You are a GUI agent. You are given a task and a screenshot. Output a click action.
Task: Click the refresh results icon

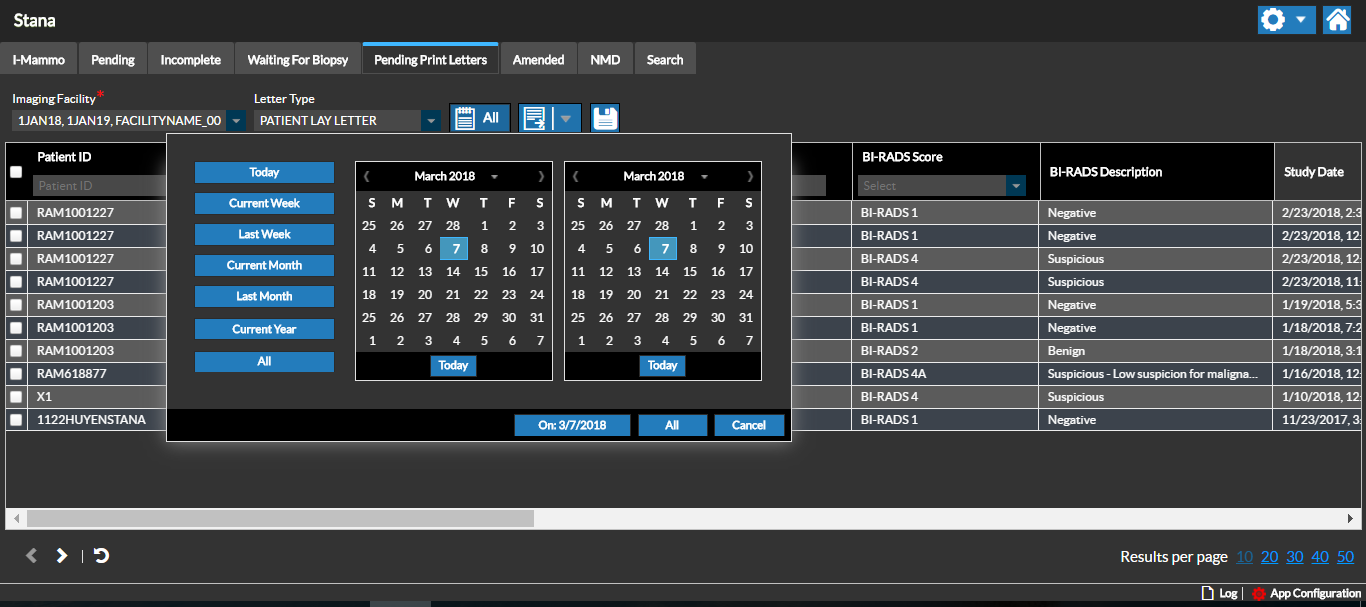point(101,555)
